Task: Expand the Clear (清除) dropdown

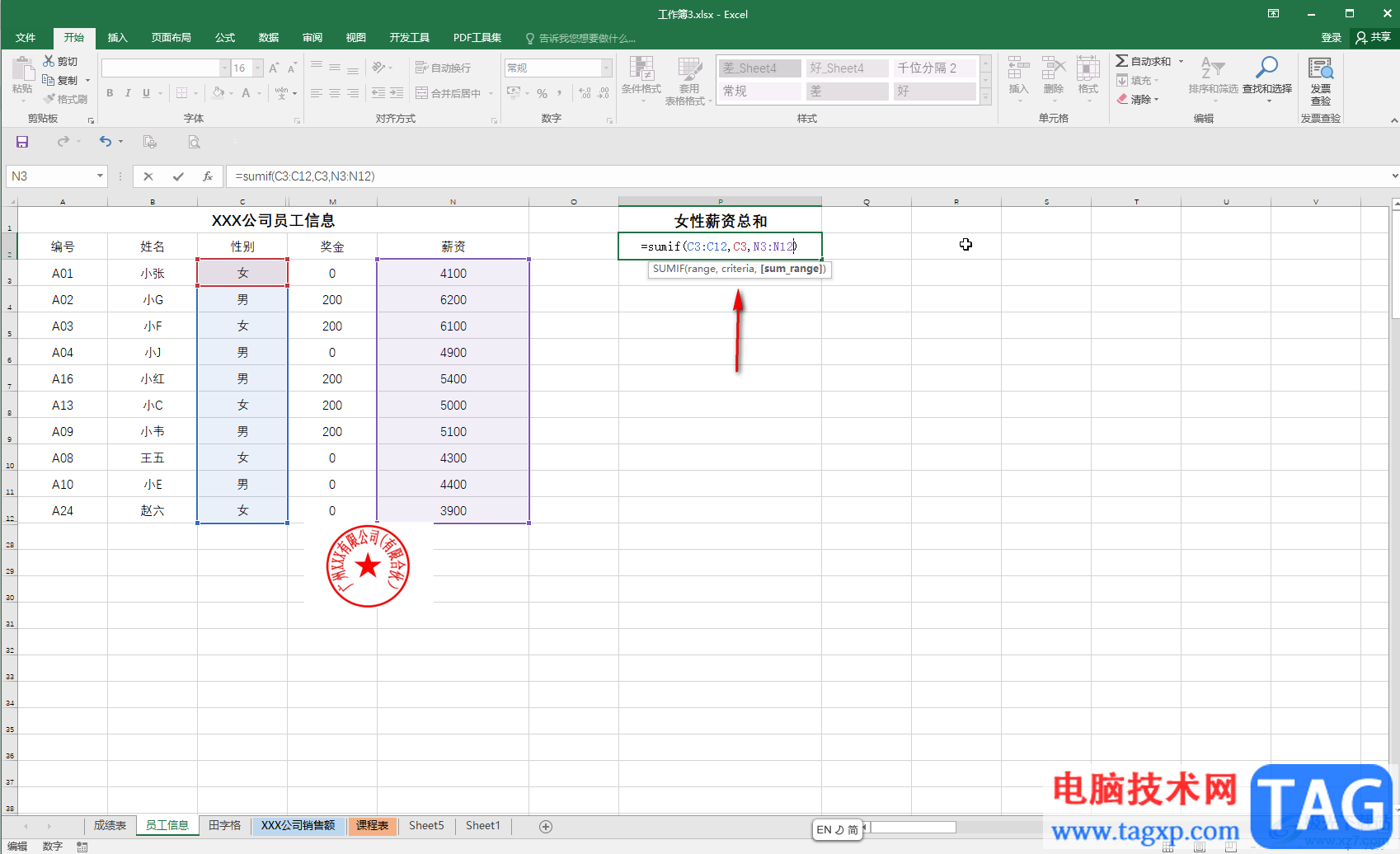Action: (1156, 99)
